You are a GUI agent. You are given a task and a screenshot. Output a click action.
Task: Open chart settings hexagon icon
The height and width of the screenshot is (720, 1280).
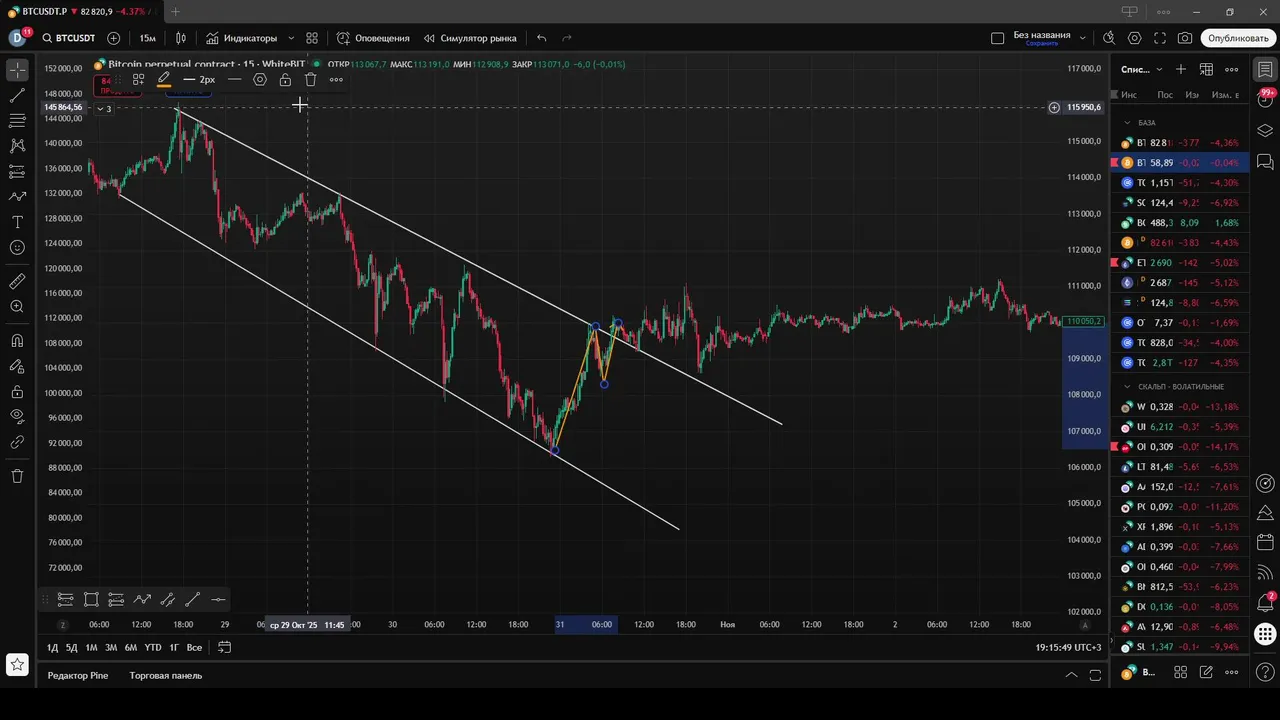tap(1134, 38)
